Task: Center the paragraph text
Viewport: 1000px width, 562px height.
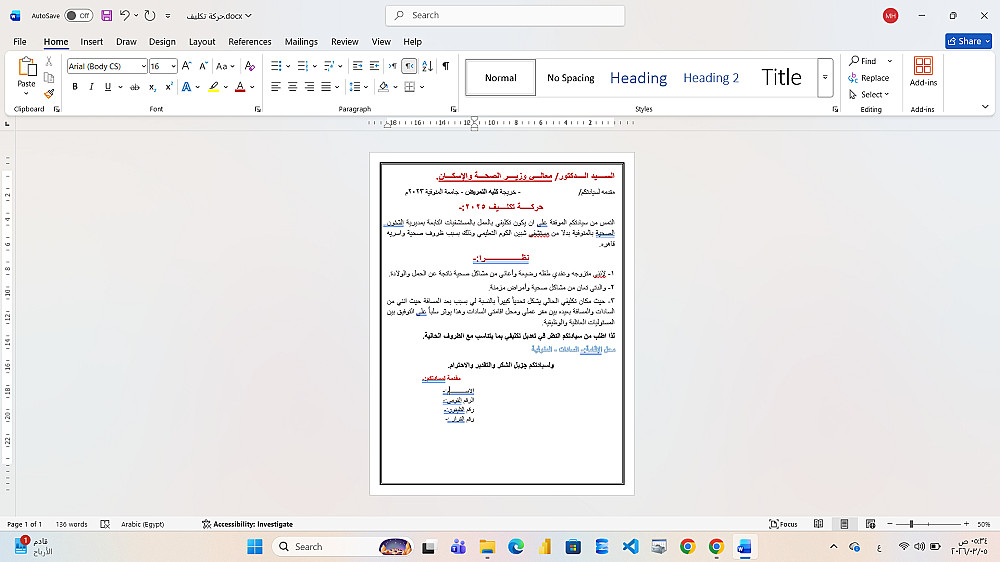Action: pos(292,87)
